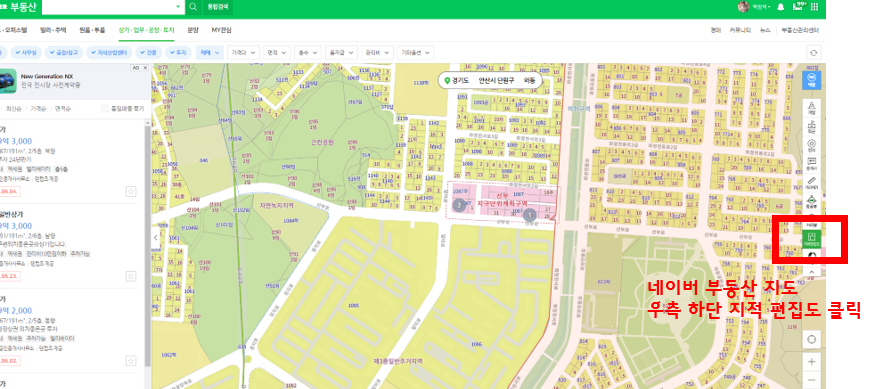871x389 pixels.
Task: Switch to the 원룸·투룸 tab
Action: pyautogui.click(x=92, y=30)
